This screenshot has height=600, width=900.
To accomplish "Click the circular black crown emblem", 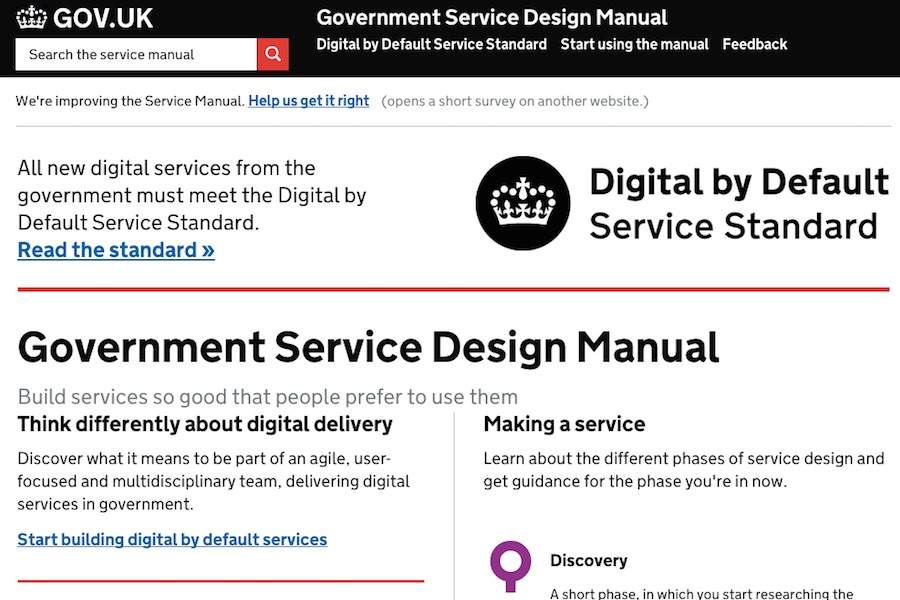I will pos(522,203).
